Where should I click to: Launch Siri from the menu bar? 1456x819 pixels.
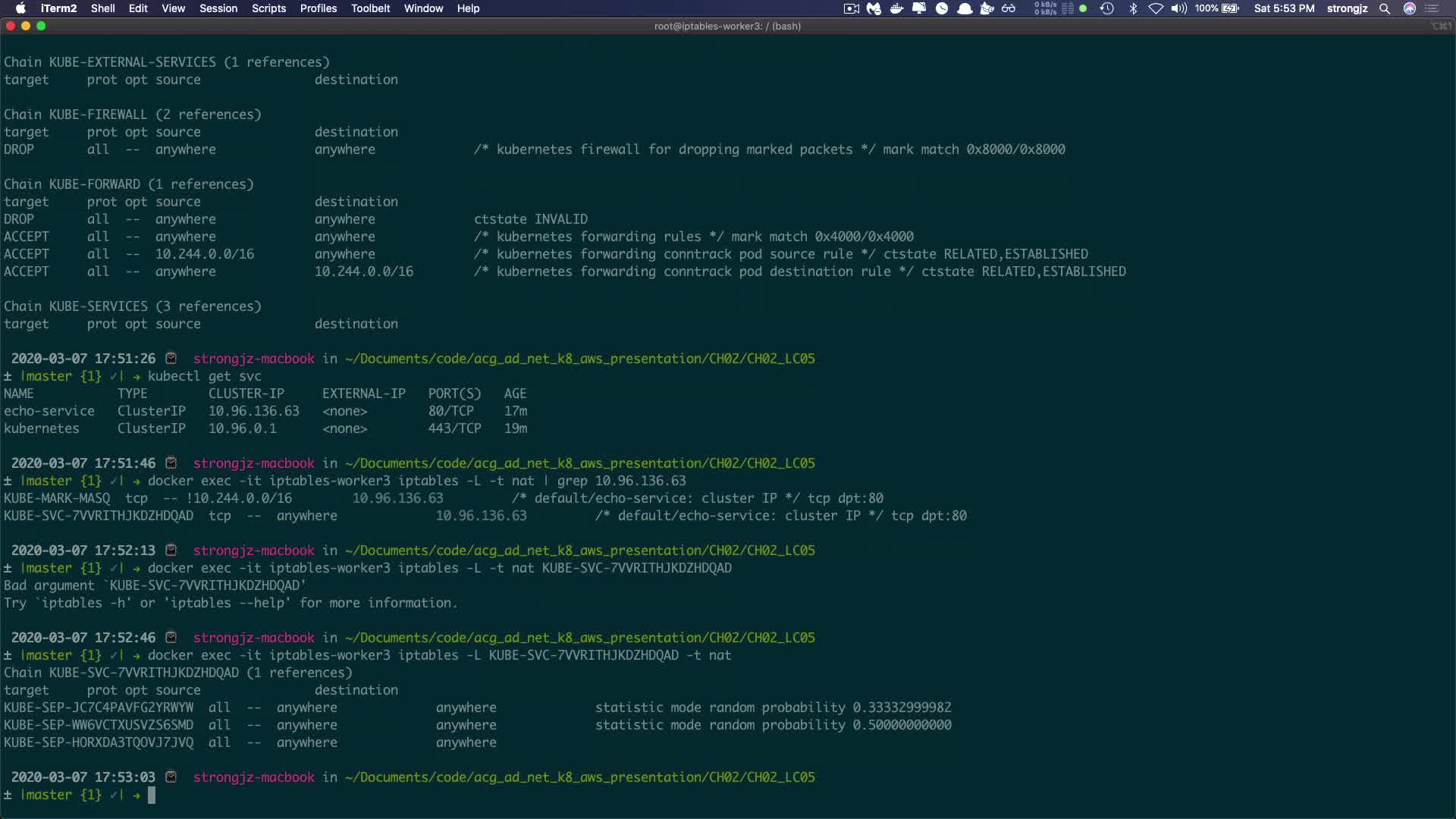click(x=1410, y=8)
